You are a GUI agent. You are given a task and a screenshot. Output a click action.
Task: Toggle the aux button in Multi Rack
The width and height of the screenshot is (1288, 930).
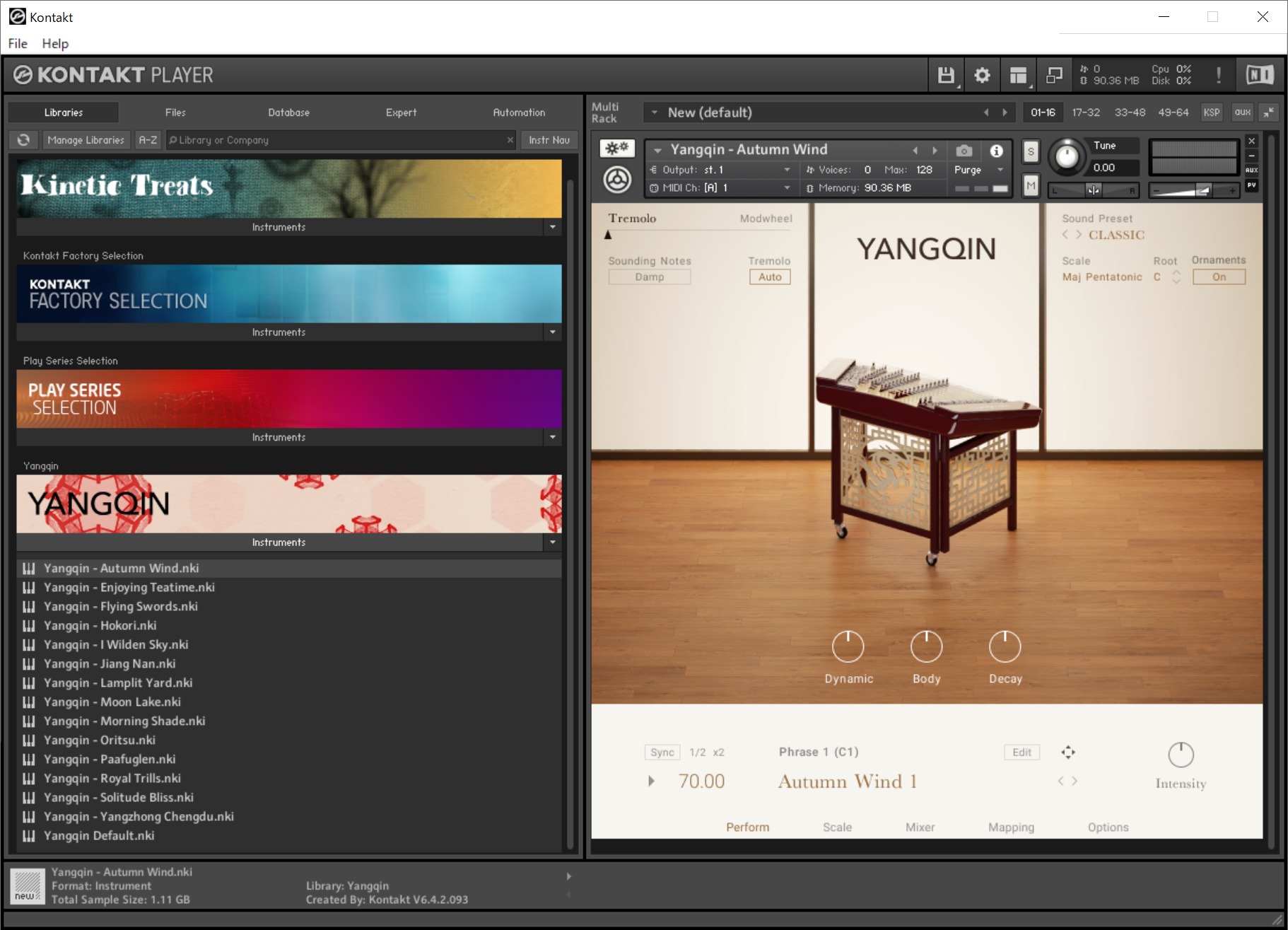pos(1243,112)
